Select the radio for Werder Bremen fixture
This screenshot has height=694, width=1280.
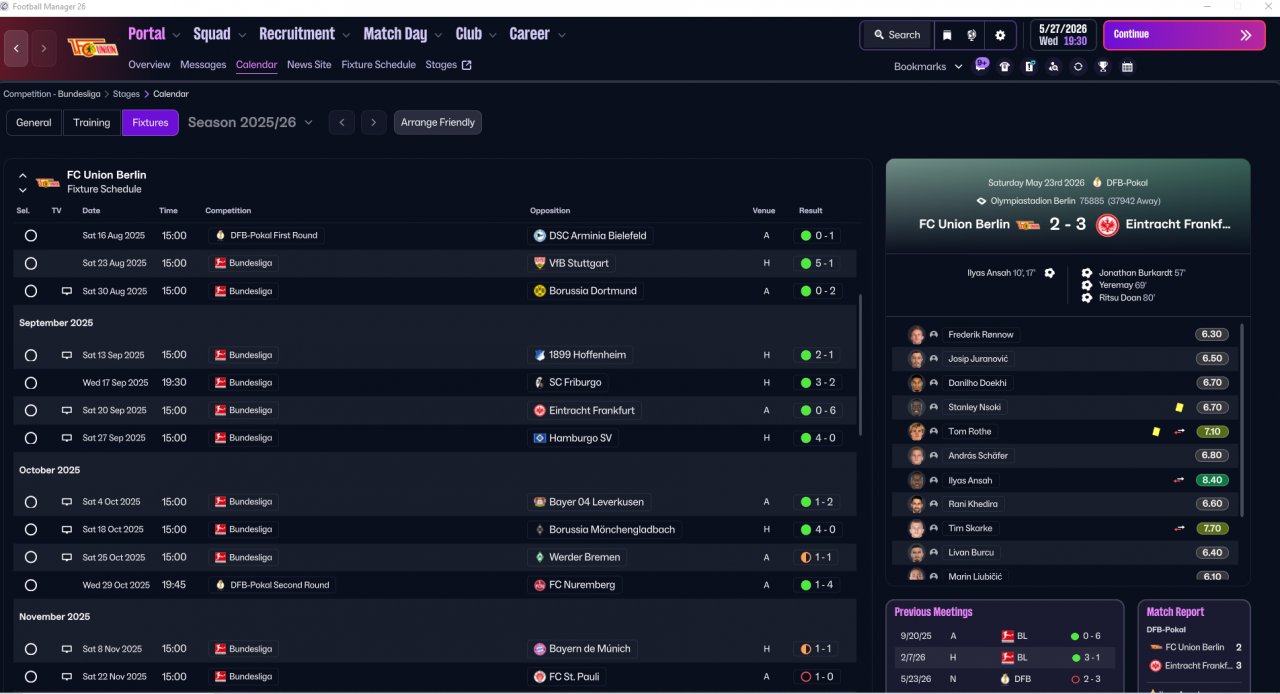point(31,557)
